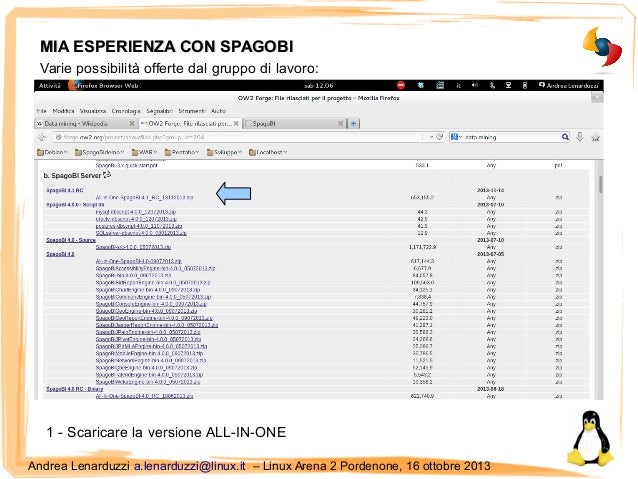Open the Strumenti menu

point(192,111)
